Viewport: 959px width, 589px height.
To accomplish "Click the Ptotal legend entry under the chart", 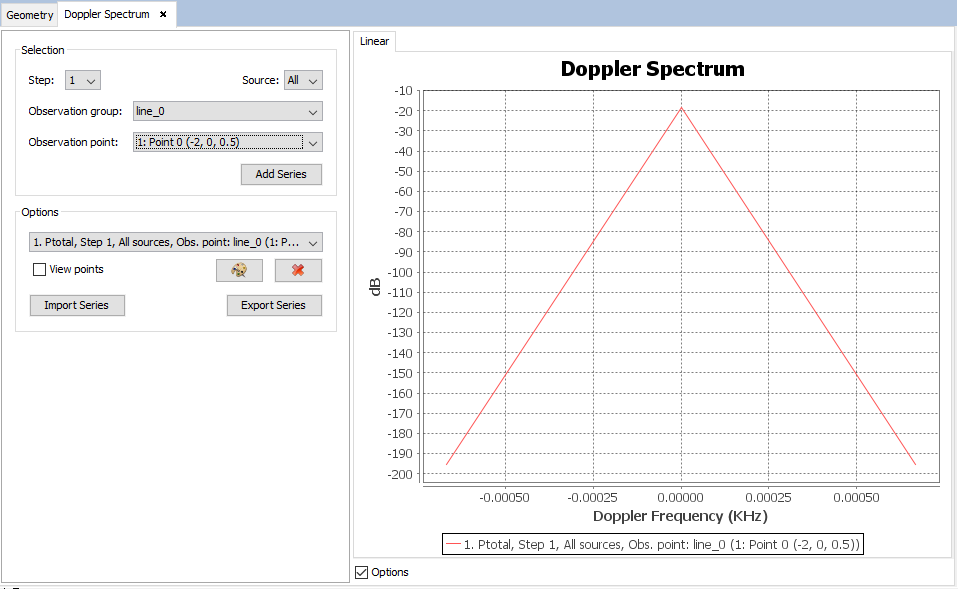I will point(652,544).
